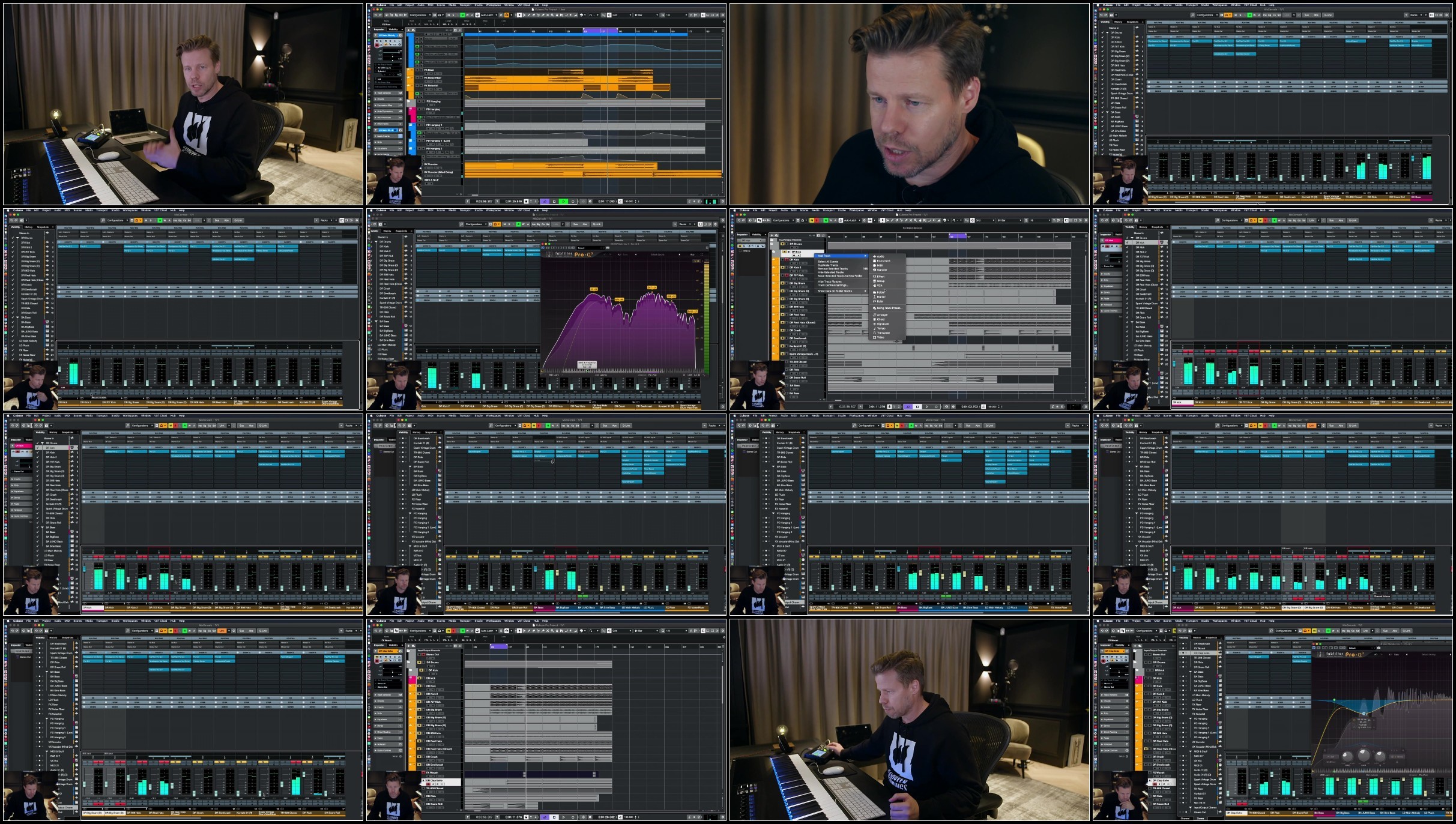Viewport: 1456px width, 824px height.
Task: Click orange automation button in orange-clips frame toolbar
Action: click(506, 15)
